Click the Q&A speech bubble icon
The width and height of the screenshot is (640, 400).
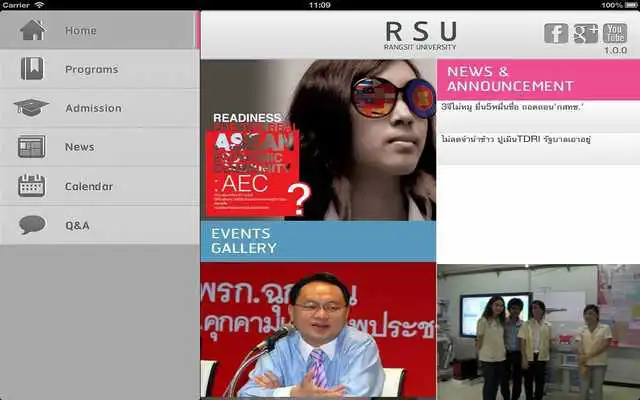point(32,224)
